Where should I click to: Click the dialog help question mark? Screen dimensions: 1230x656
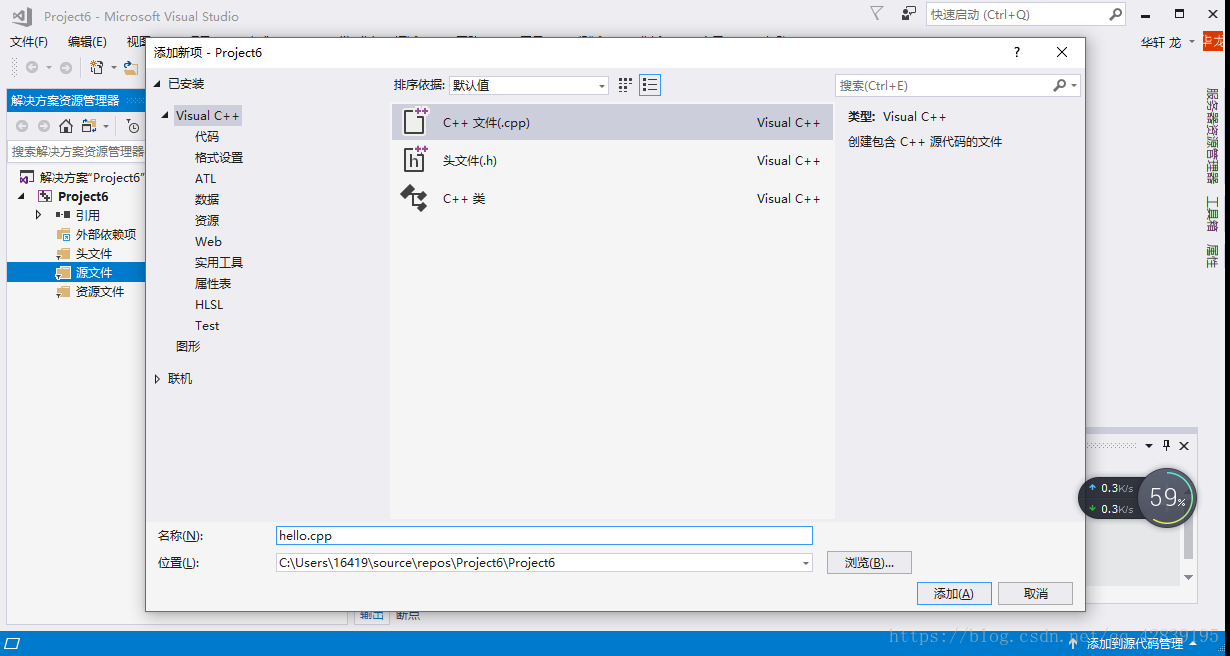pos(1017,52)
